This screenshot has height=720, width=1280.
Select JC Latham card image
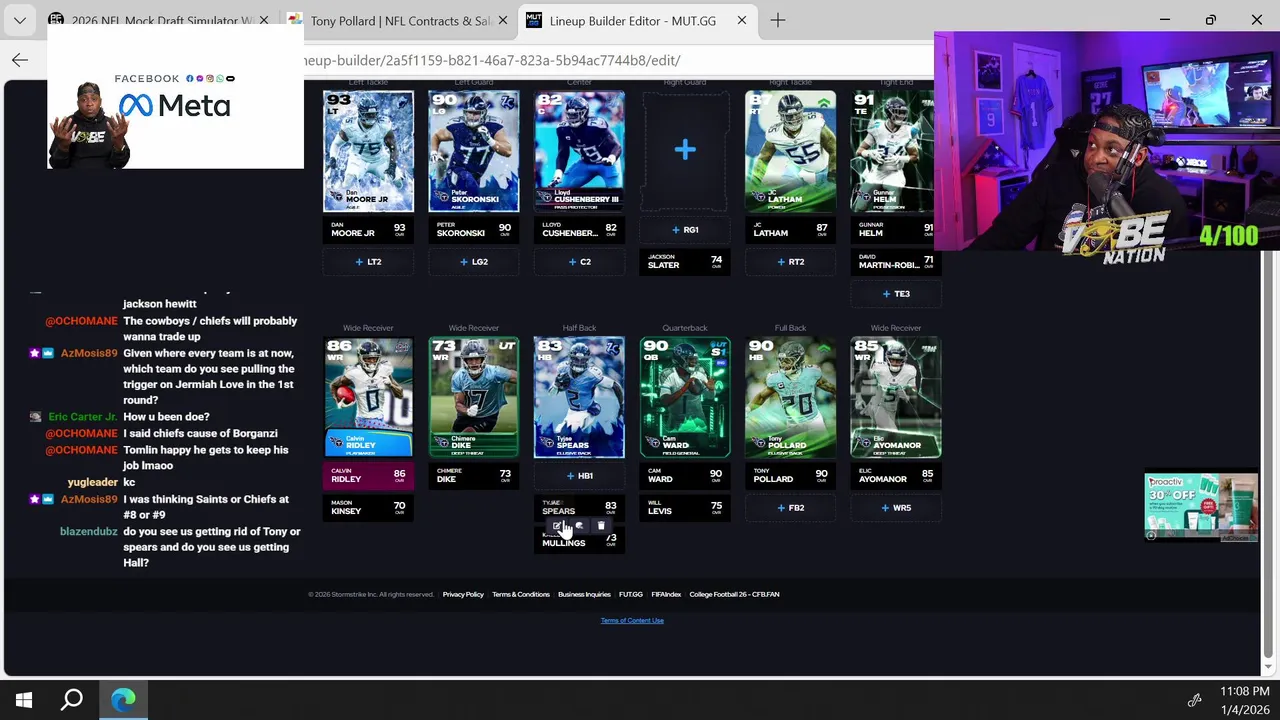point(790,151)
